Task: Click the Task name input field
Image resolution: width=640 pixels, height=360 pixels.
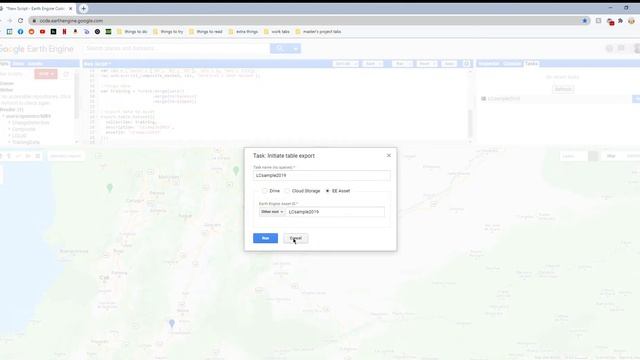Action: coord(322,176)
